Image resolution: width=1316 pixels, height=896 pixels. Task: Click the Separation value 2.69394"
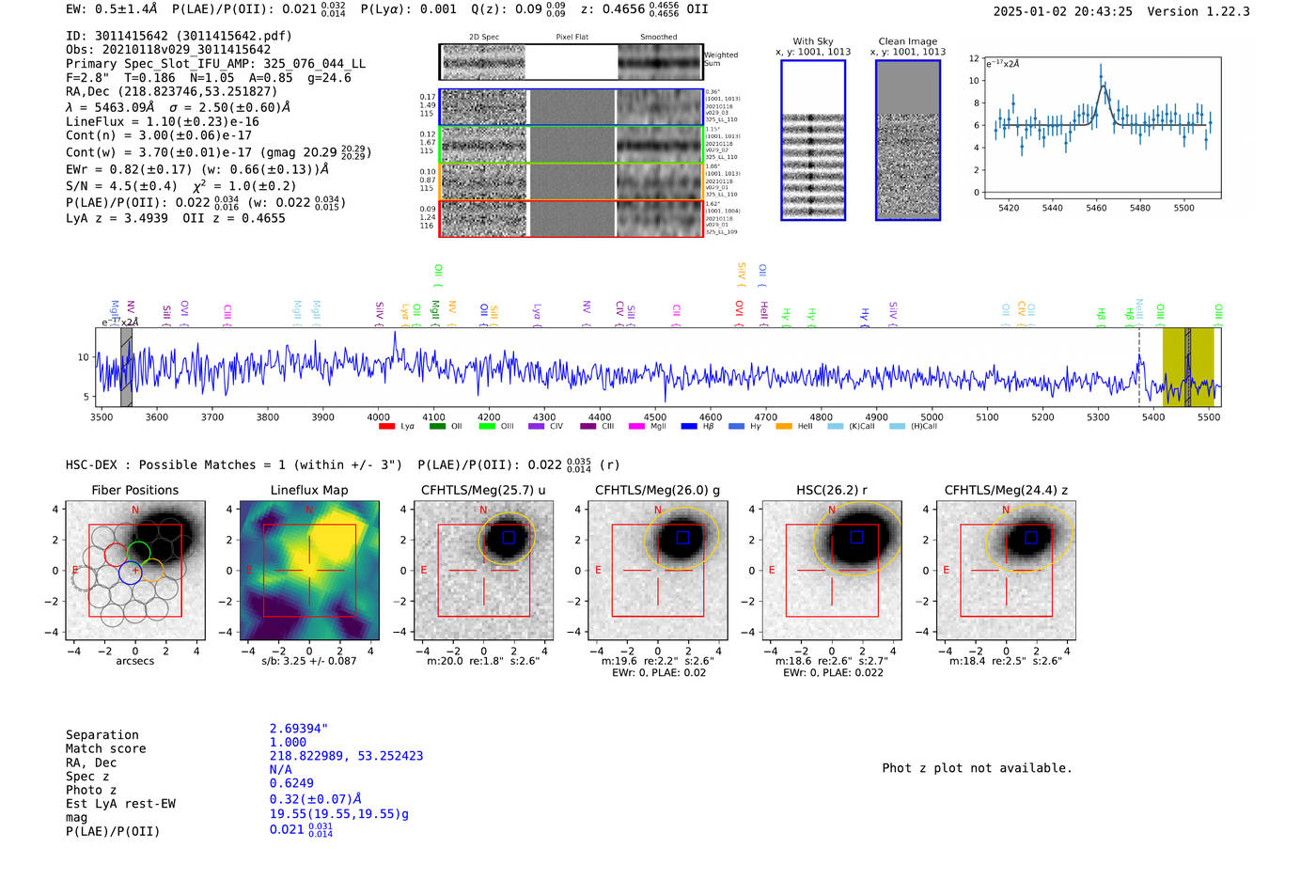coord(299,729)
